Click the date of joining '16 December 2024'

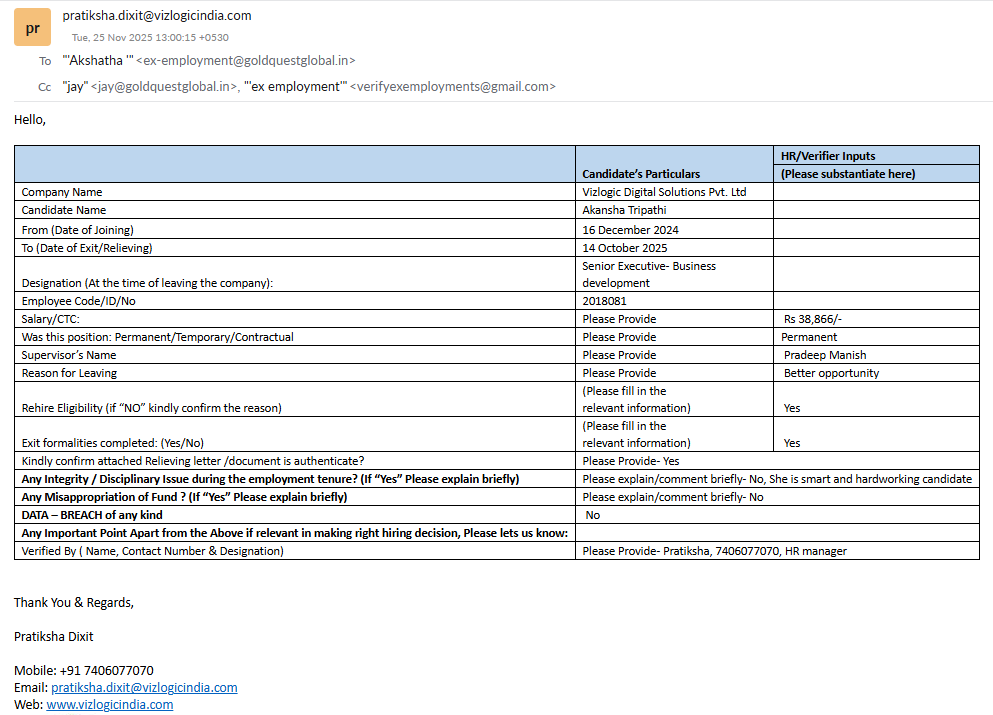coord(630,229)
